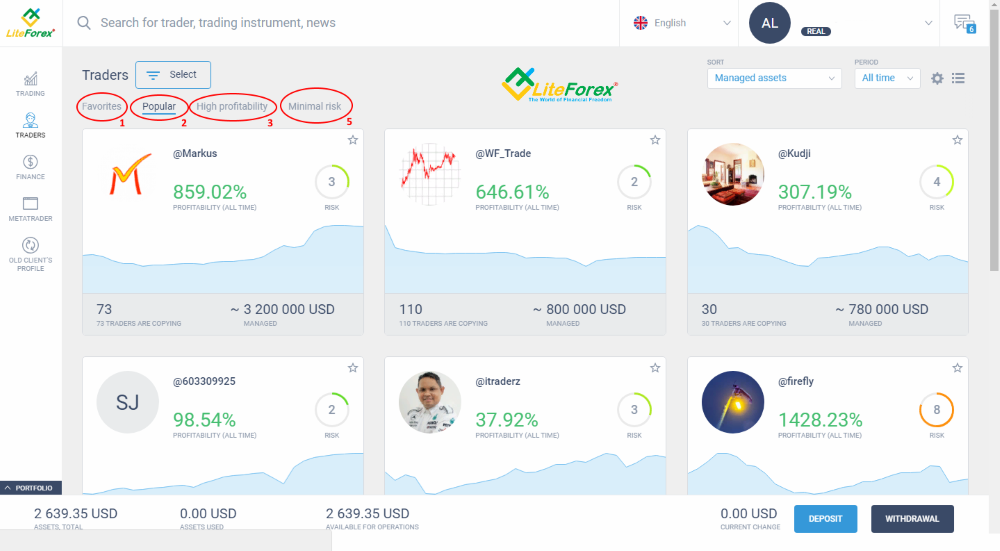Click the 646.61% profitability value
The image size is (1000, 551).
pyautogui.click(x=512, y=192)
